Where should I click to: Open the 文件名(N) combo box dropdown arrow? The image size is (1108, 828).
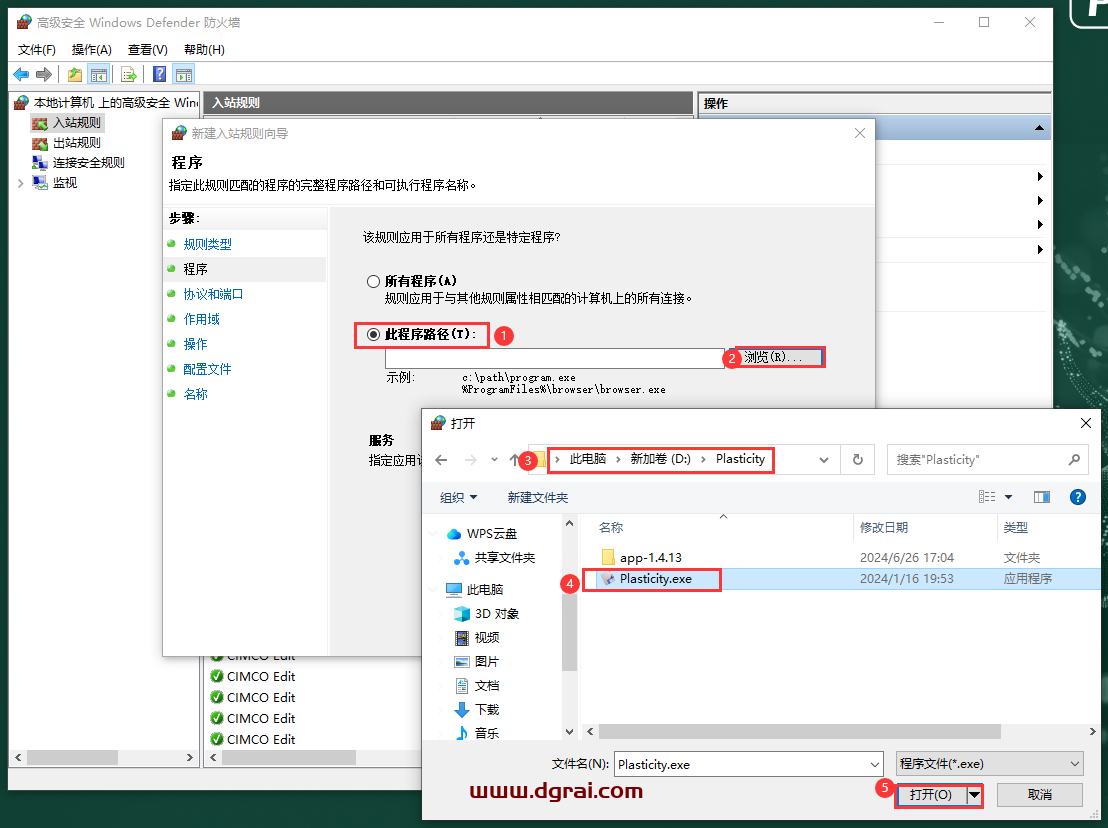(875, 764)
